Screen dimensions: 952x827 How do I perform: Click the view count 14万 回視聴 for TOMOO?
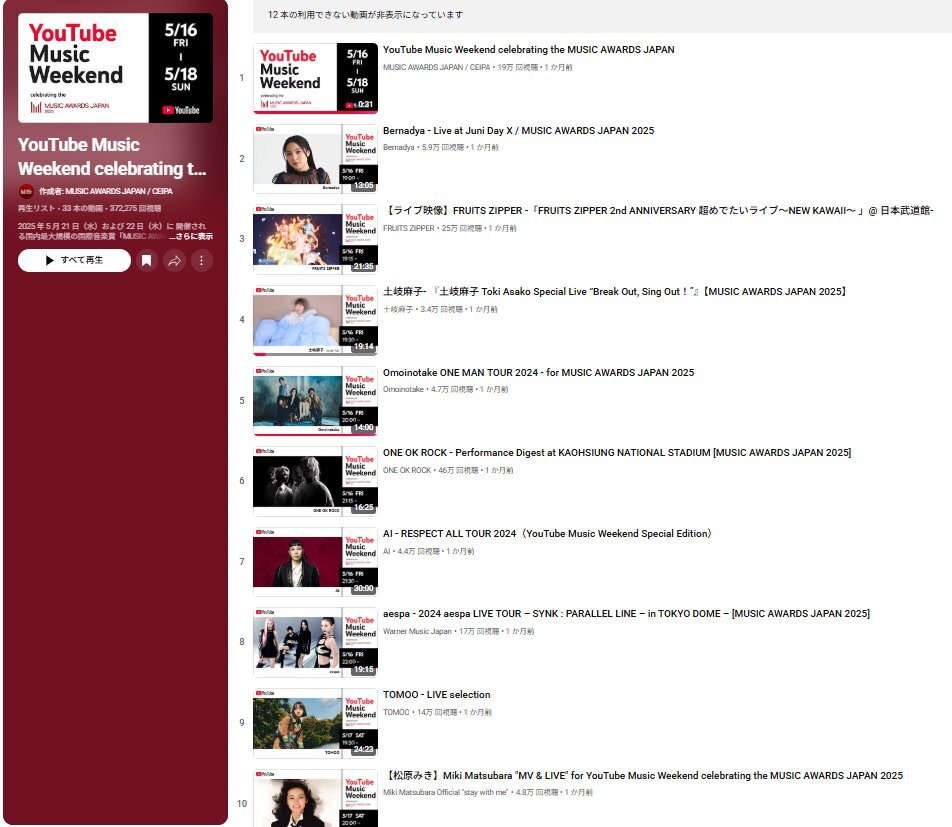pyautogui.click(x=437, y=712)
